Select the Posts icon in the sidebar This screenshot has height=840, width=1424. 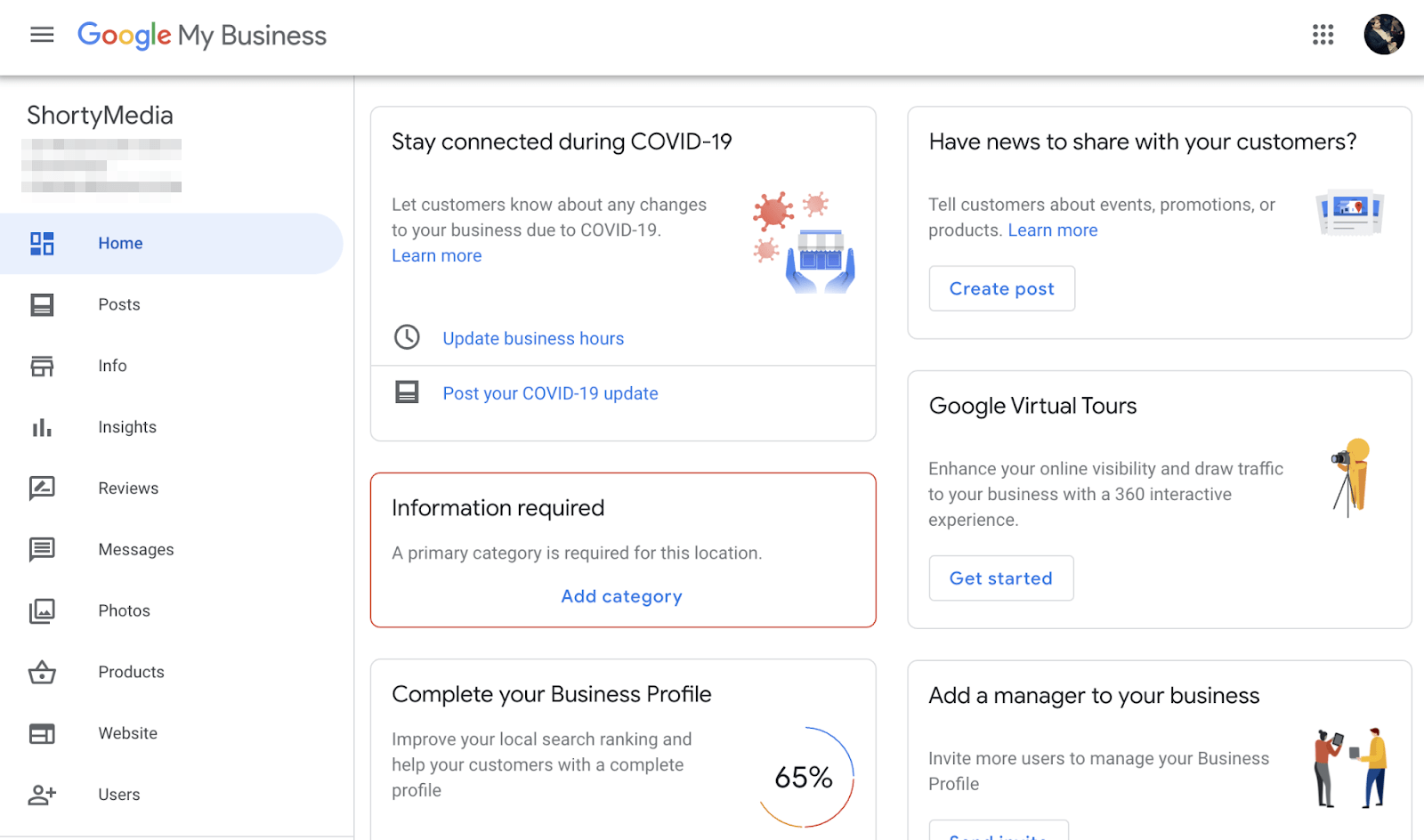tap(42, 304)
